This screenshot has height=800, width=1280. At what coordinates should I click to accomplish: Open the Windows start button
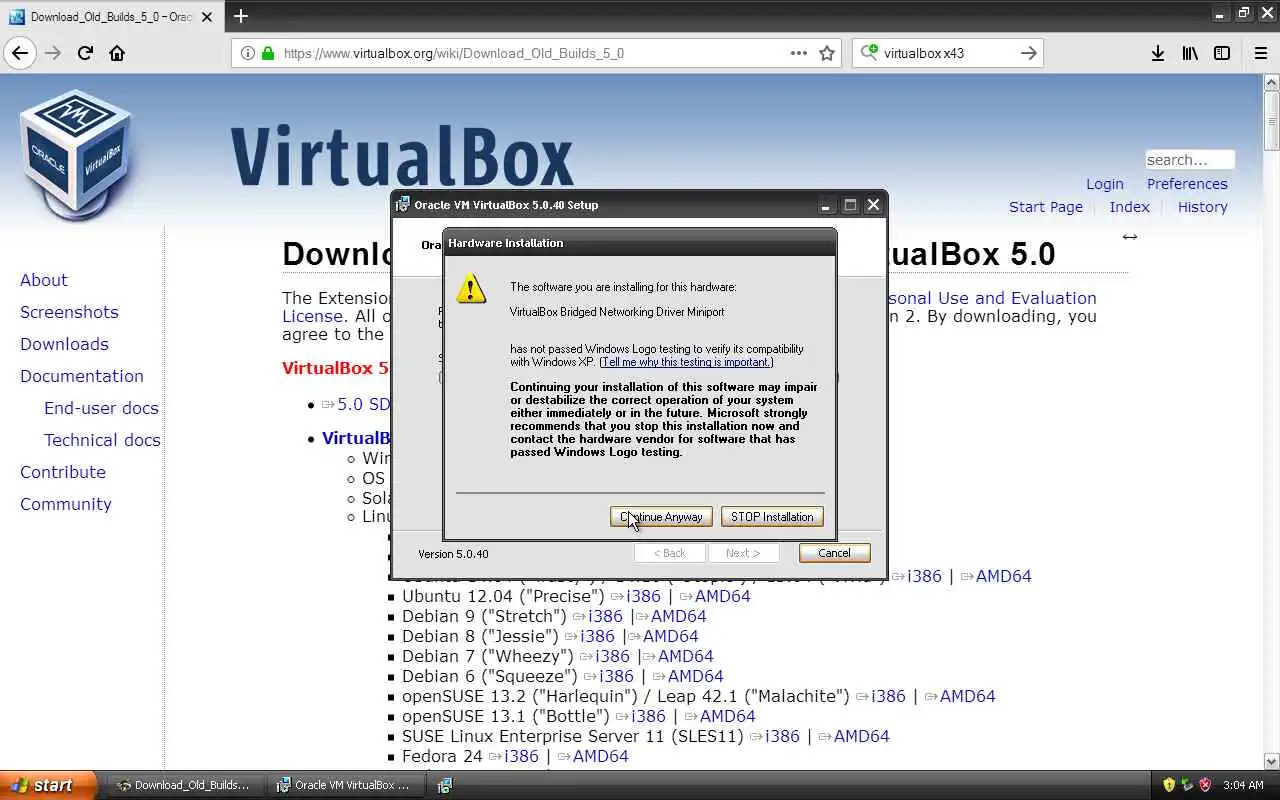pyautogui.click(x=48, y=785)
